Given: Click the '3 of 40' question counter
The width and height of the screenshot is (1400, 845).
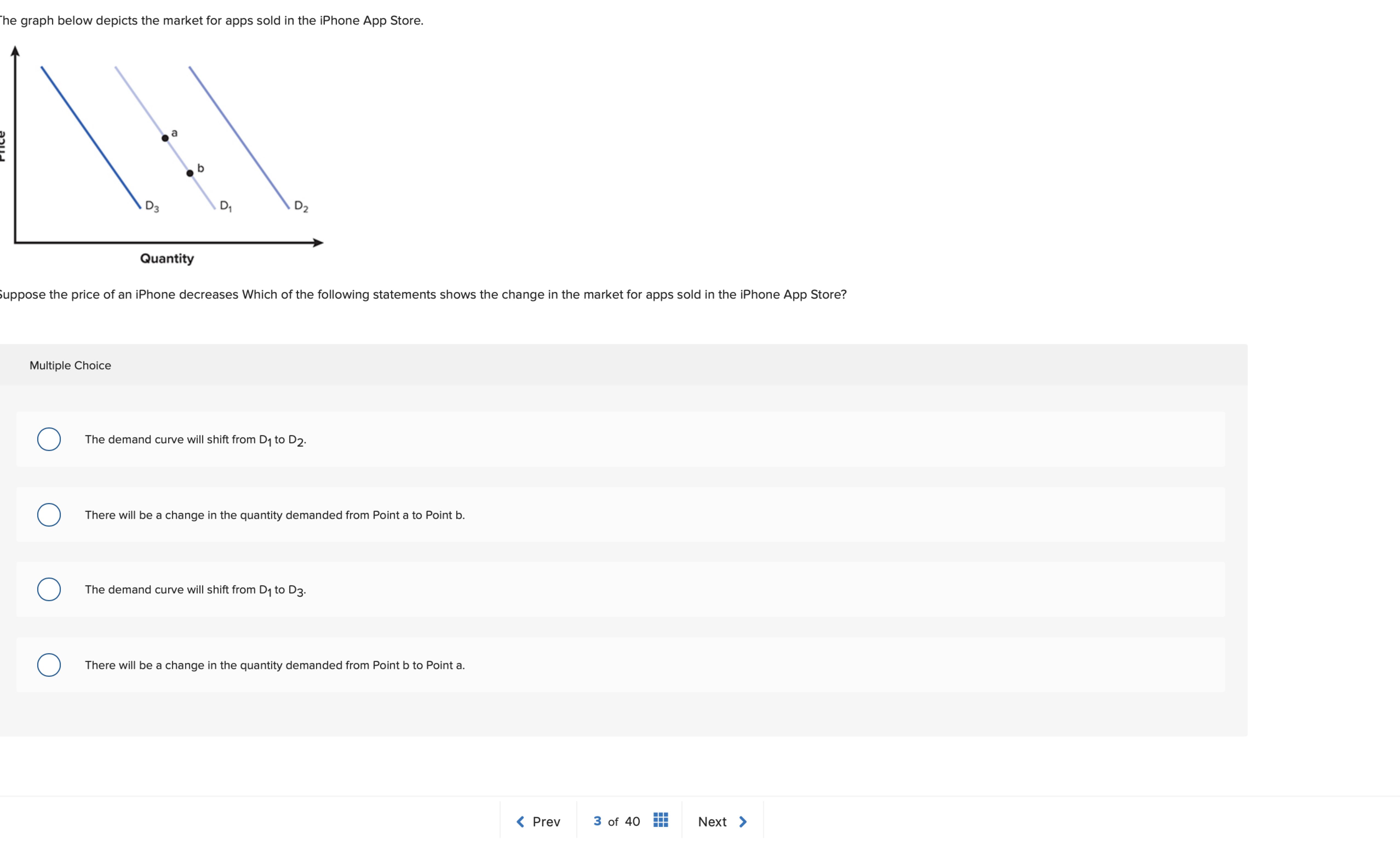Looking at the screenshot, I should click(x=616, y=821).
